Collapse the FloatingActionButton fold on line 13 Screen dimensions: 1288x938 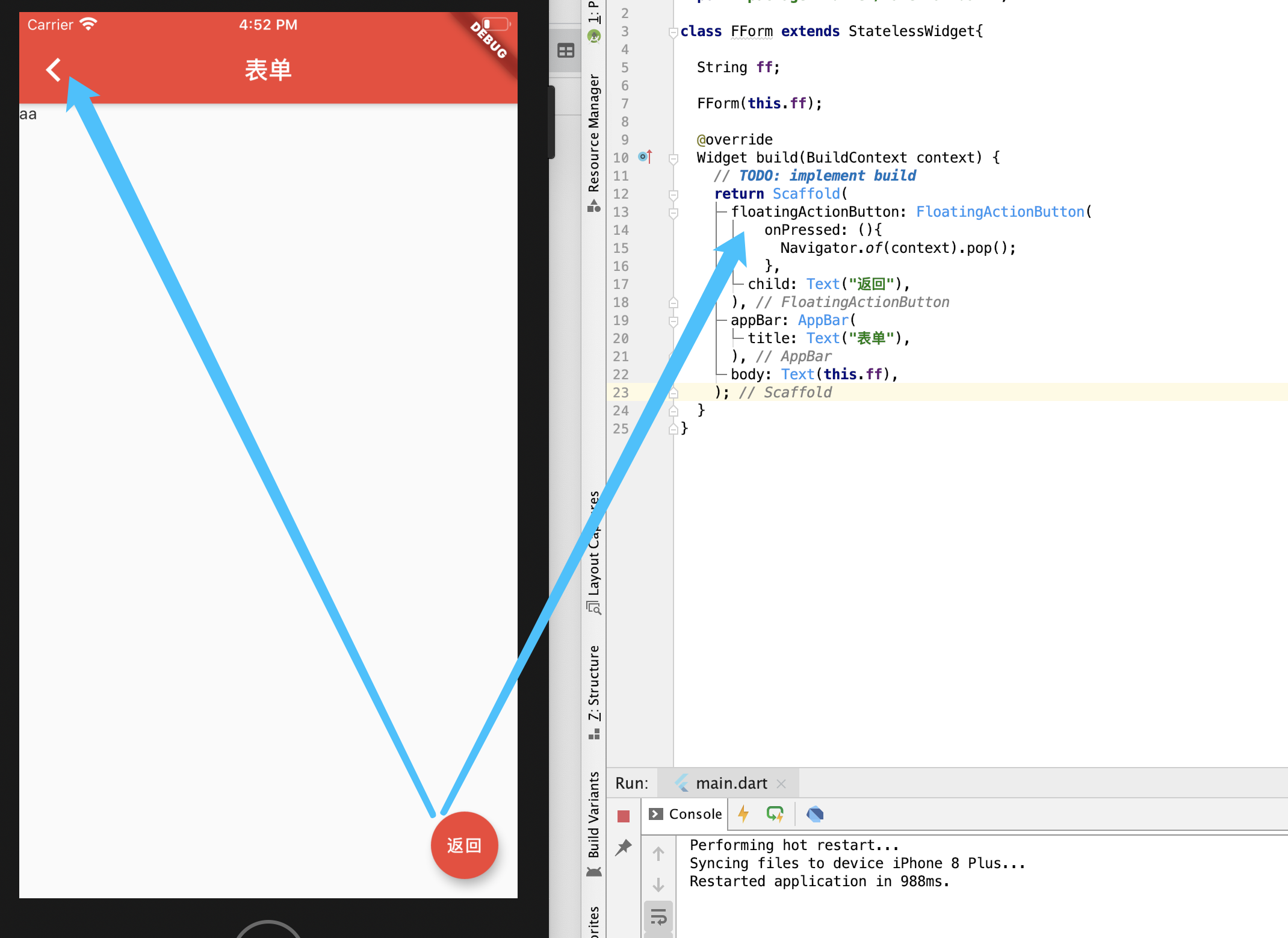click(673, 213)
